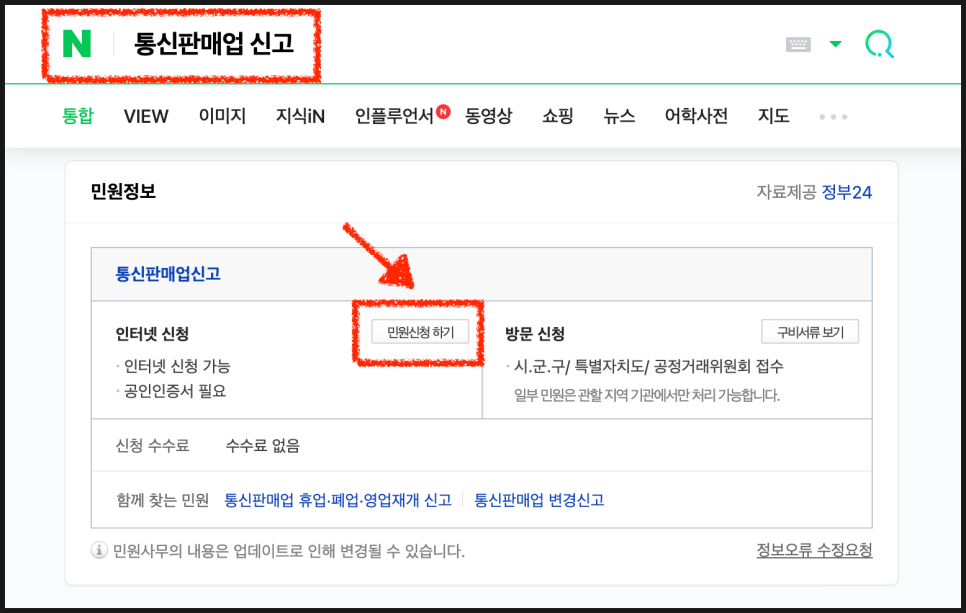The image size is (966, 613).
Task: Click the 함께 찾는 민원 label
Action: (163, 500)
